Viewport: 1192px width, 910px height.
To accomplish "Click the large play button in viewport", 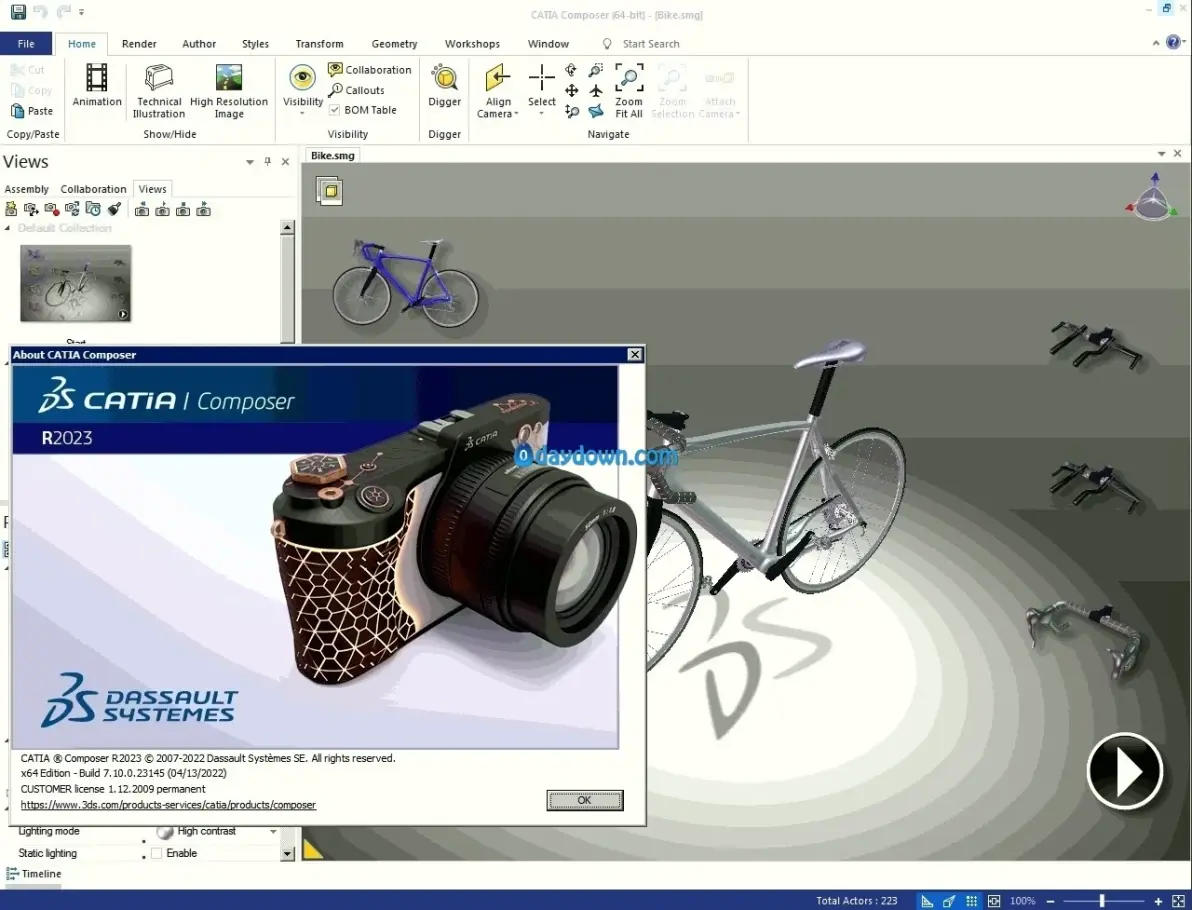I will point(1124,772).
